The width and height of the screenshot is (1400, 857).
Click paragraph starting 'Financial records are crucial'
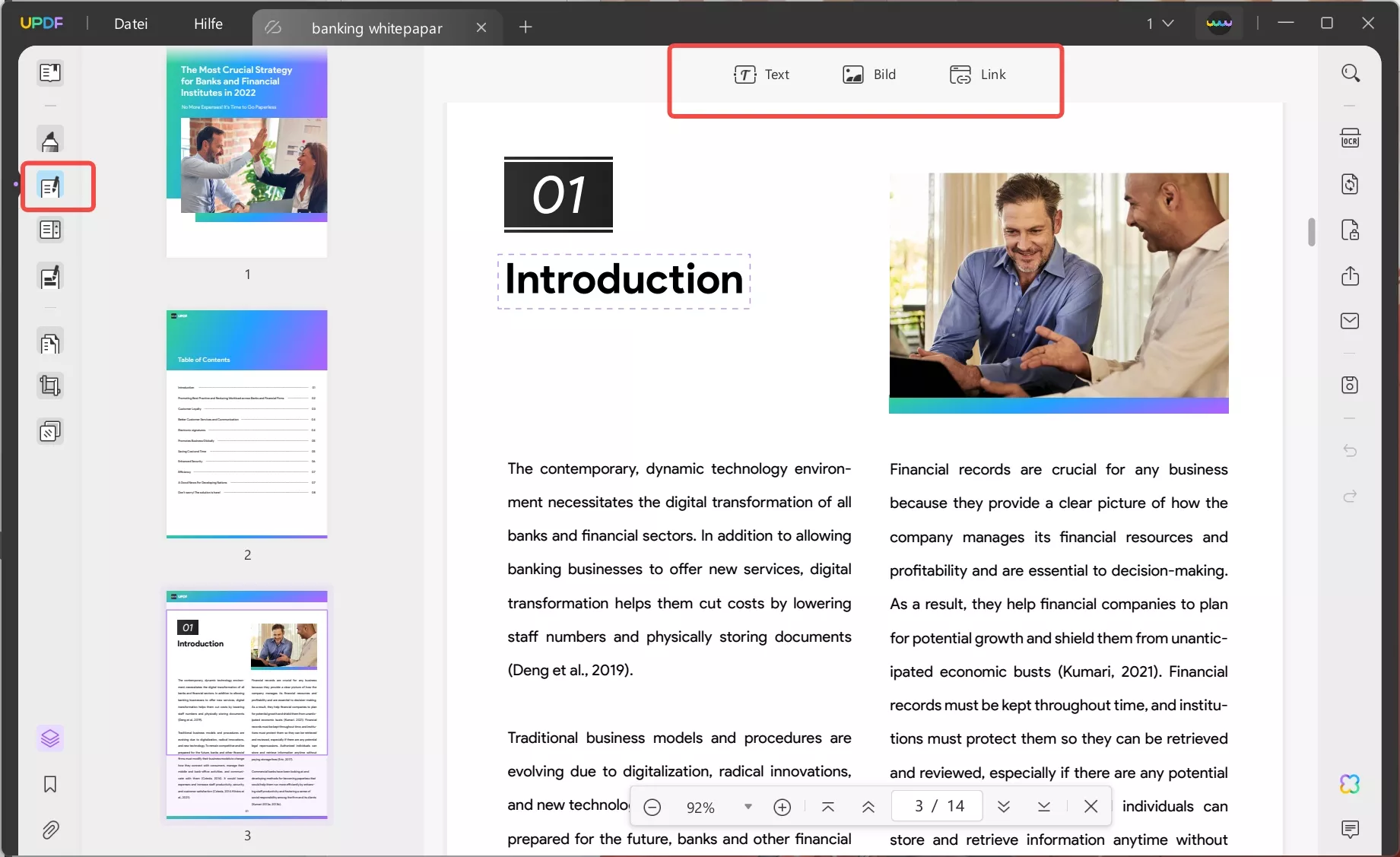1059,654
